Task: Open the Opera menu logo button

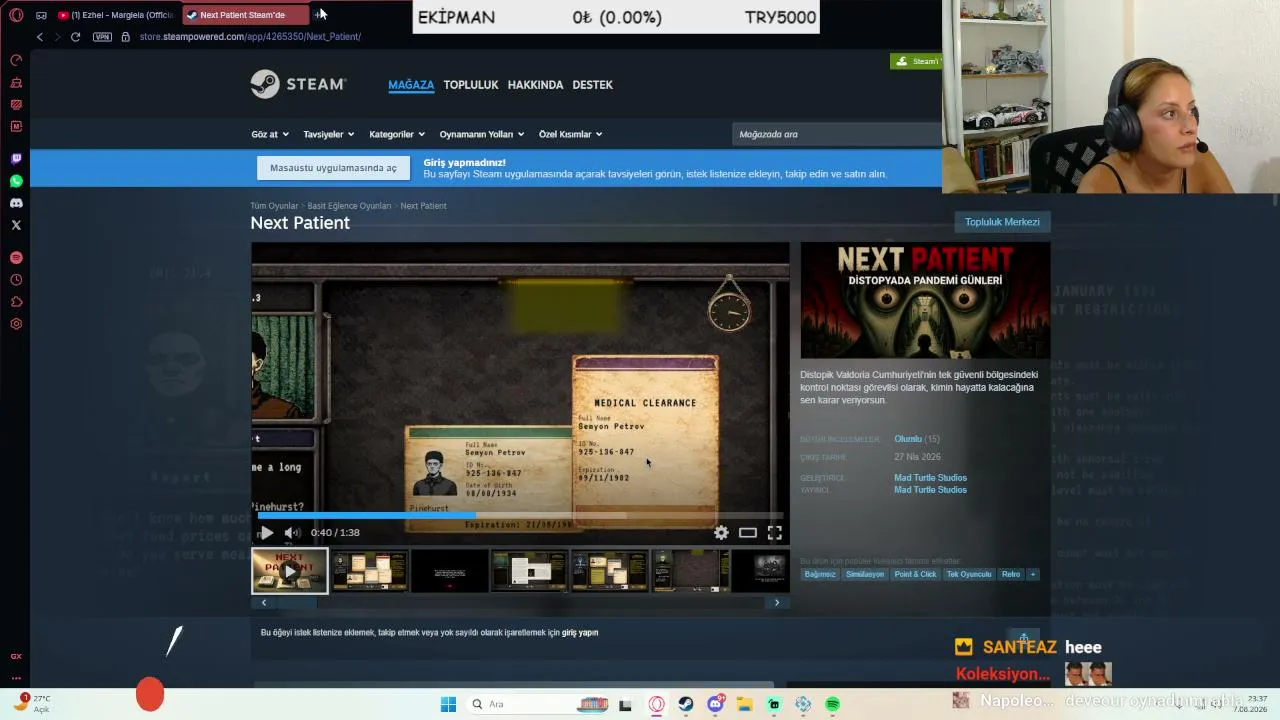Action: [x=16, y=15]
